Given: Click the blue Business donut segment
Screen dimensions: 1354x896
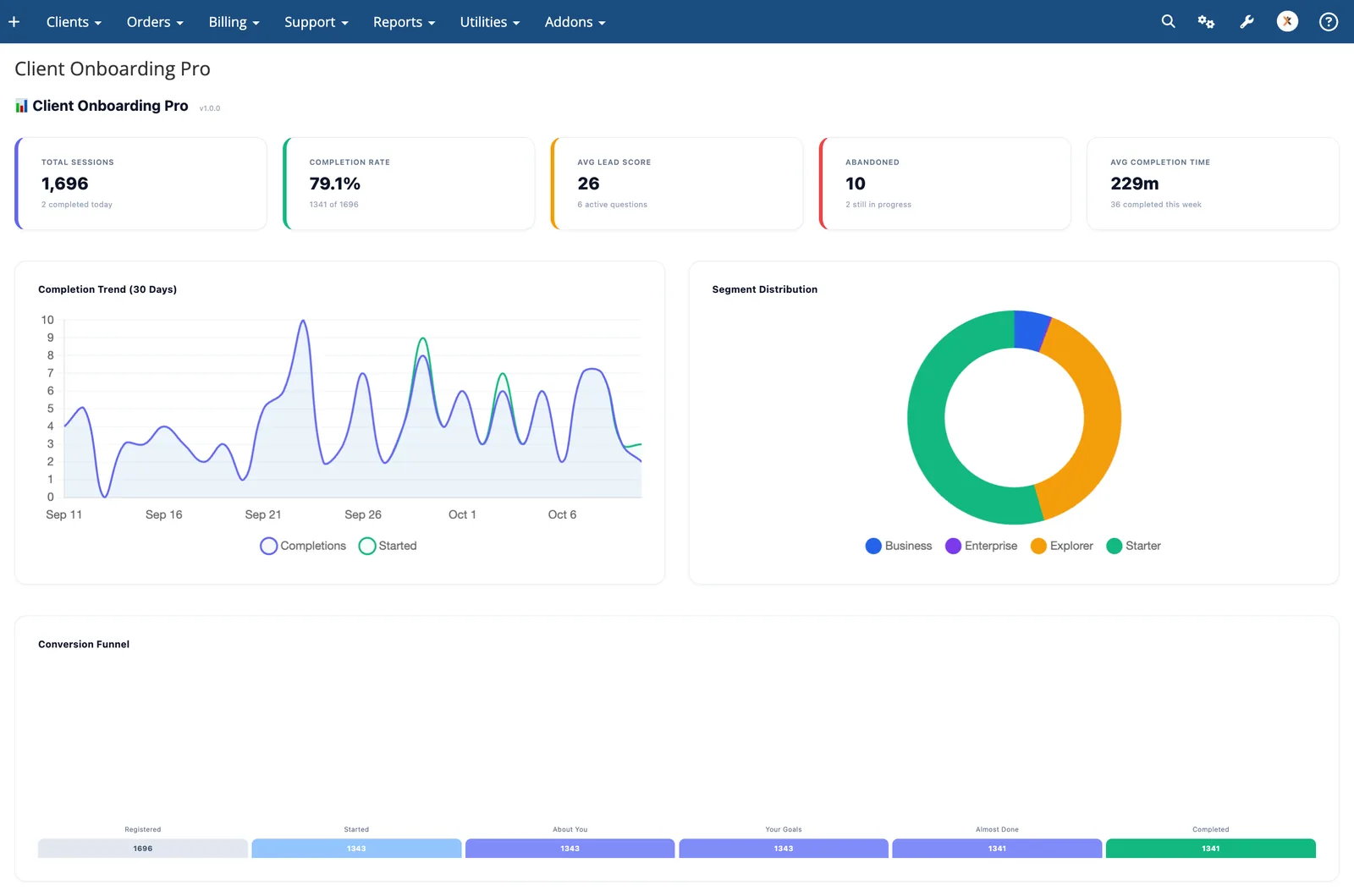Looking at the screenshot, I should tap(1031, 331).
